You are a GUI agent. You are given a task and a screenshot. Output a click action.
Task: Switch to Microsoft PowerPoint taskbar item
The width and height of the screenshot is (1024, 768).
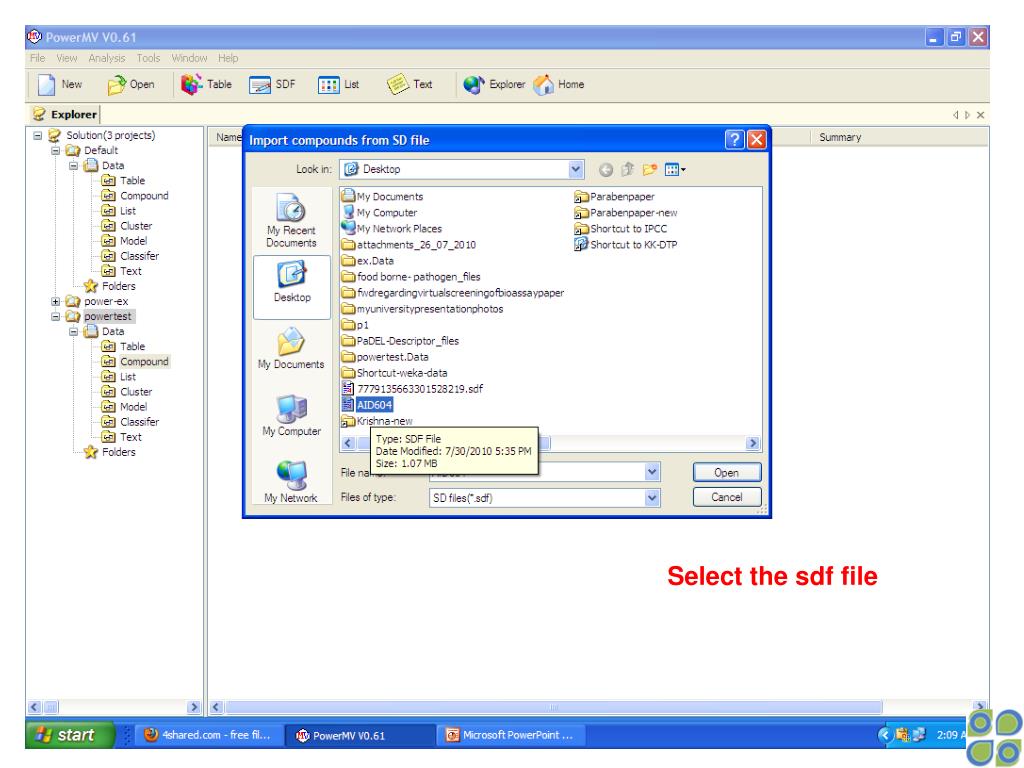pos(511,735)
